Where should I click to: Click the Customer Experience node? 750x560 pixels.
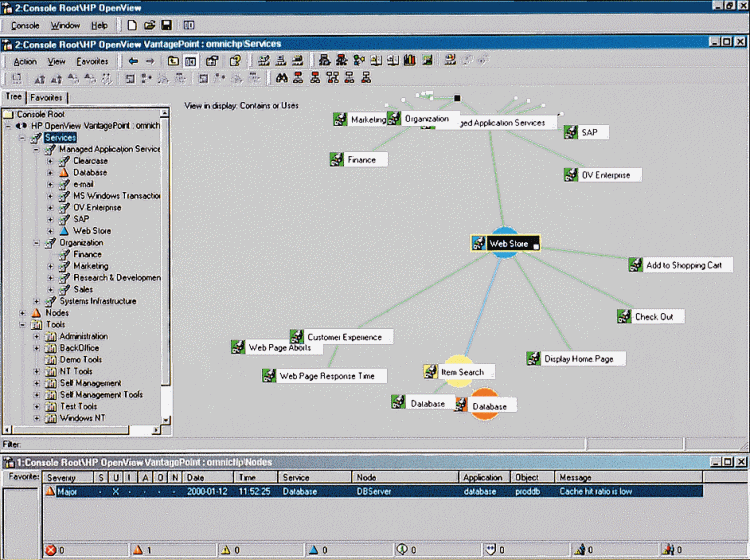pyautogui.click(x=342, y=337)
